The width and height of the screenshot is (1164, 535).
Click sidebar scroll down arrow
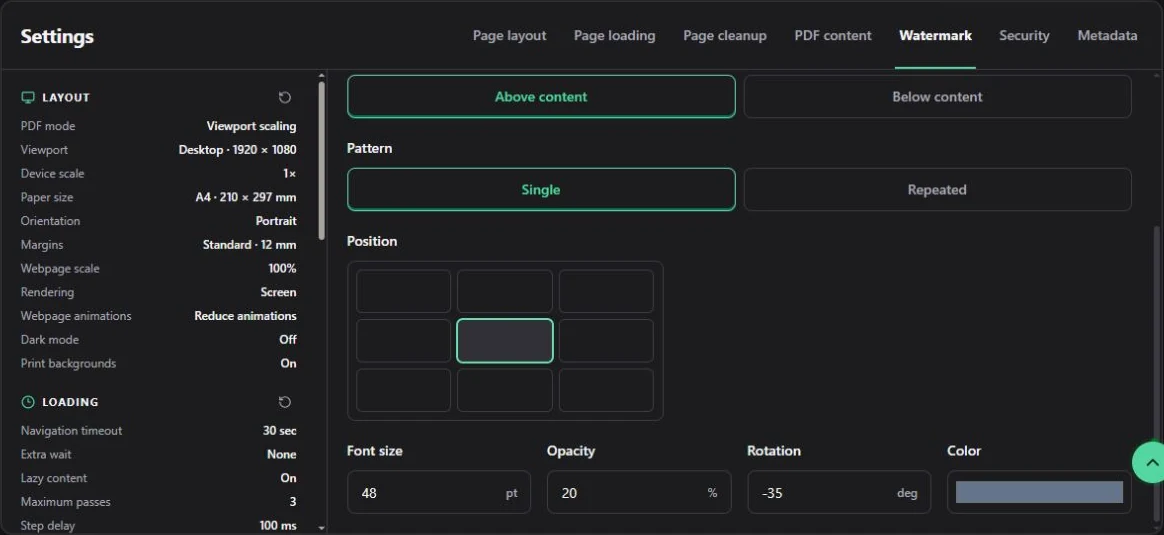pyautogui.click(x=321, y=528)
